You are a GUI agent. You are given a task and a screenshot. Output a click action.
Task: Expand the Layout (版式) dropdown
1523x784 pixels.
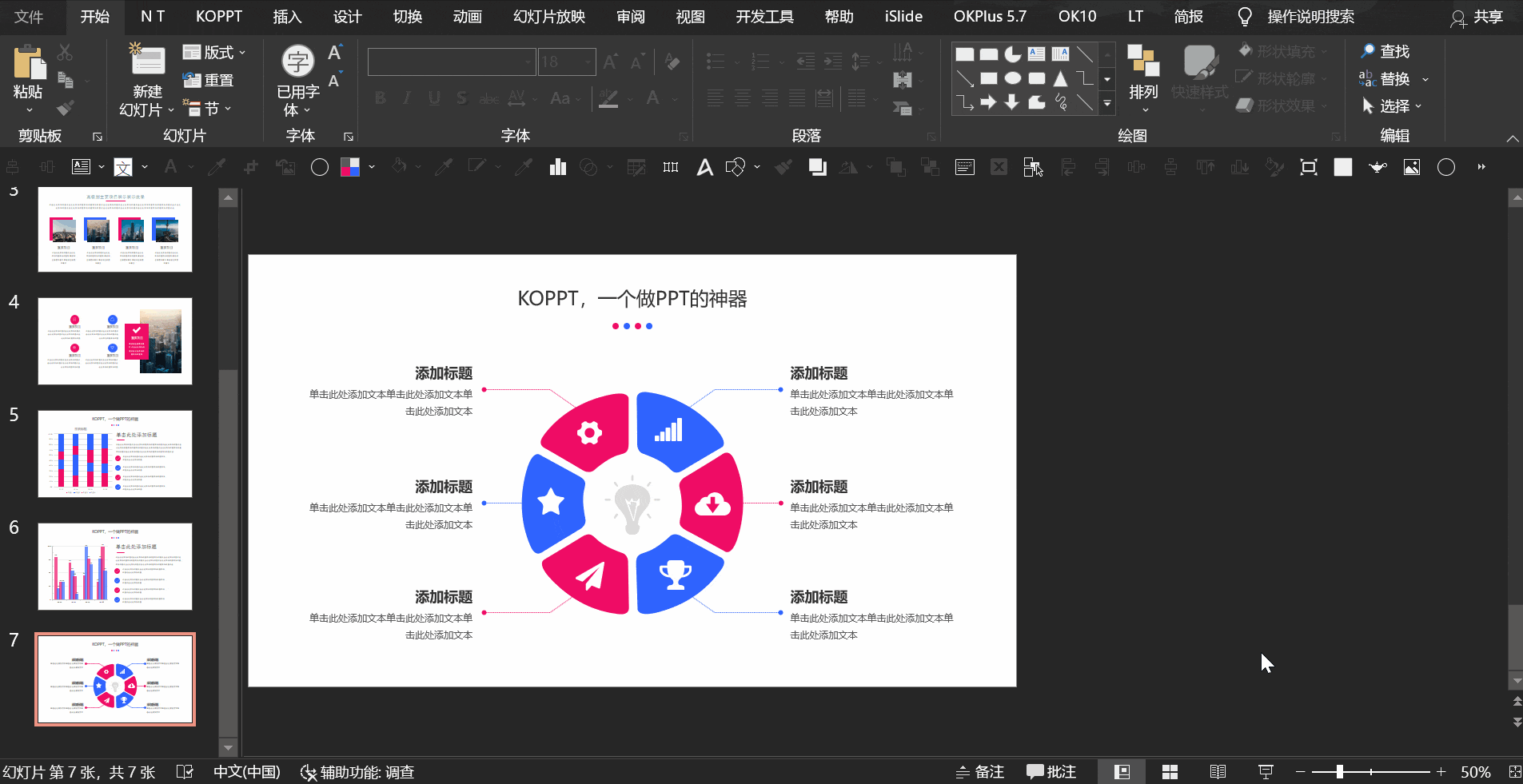(x=213, y=53)
